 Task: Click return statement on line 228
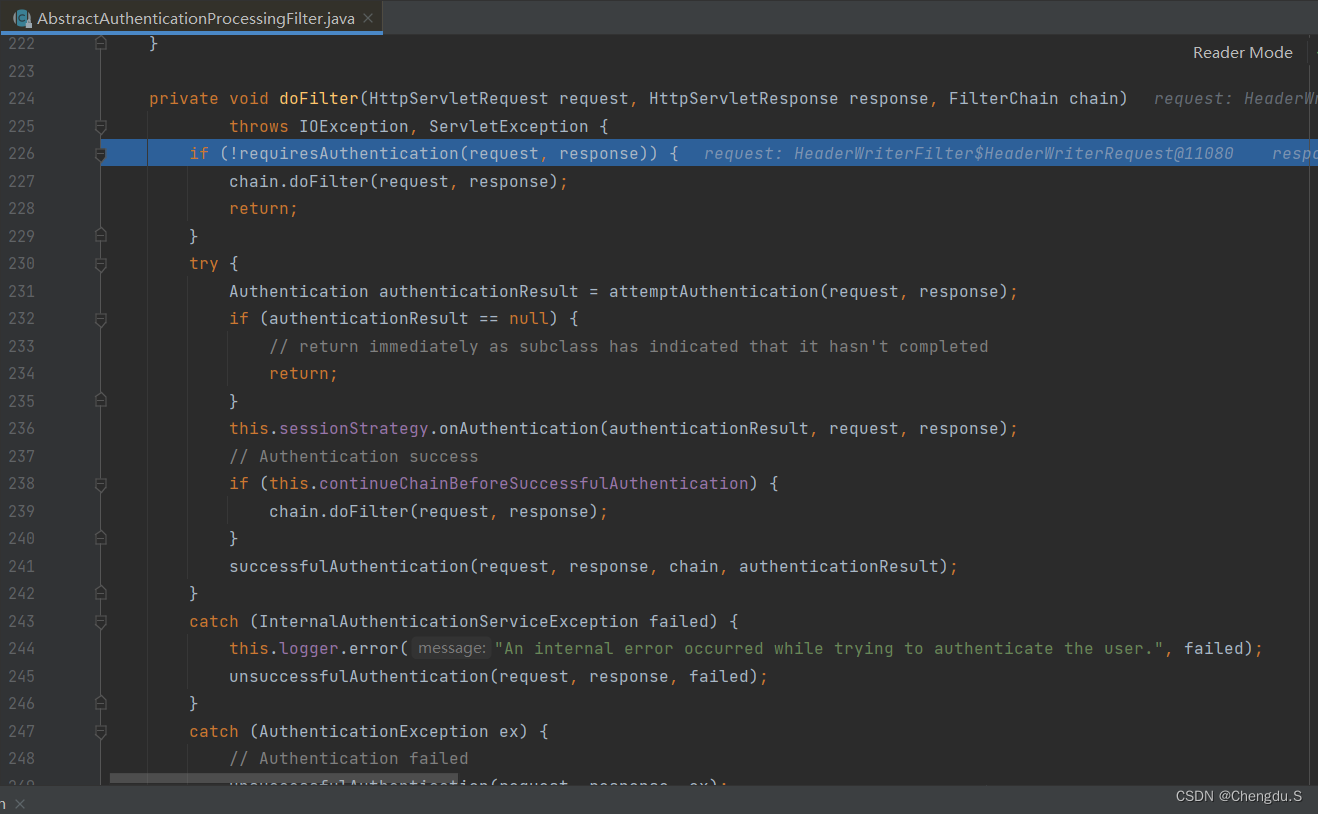(264, 208)
